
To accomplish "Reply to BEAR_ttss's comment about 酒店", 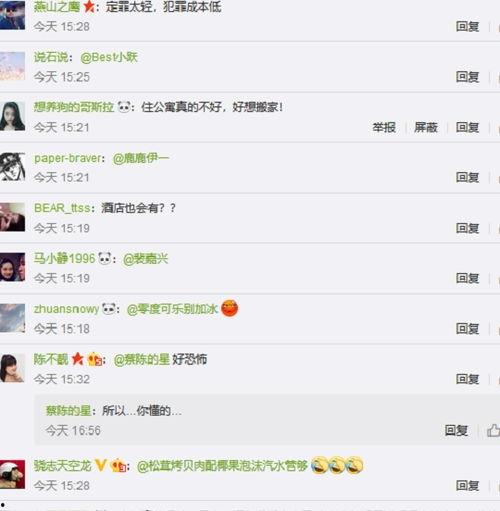I will click(x=467, y=228).
